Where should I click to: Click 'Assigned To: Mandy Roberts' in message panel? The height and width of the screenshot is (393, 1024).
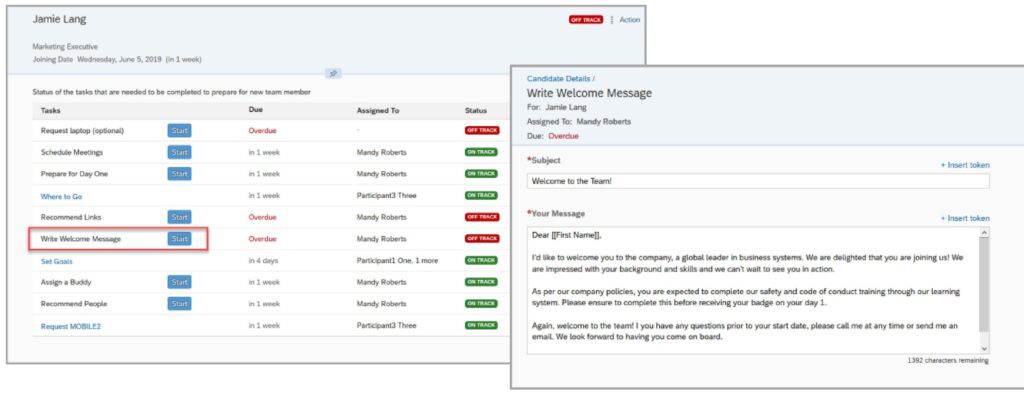pyautogui.click(x=579, y=121)
